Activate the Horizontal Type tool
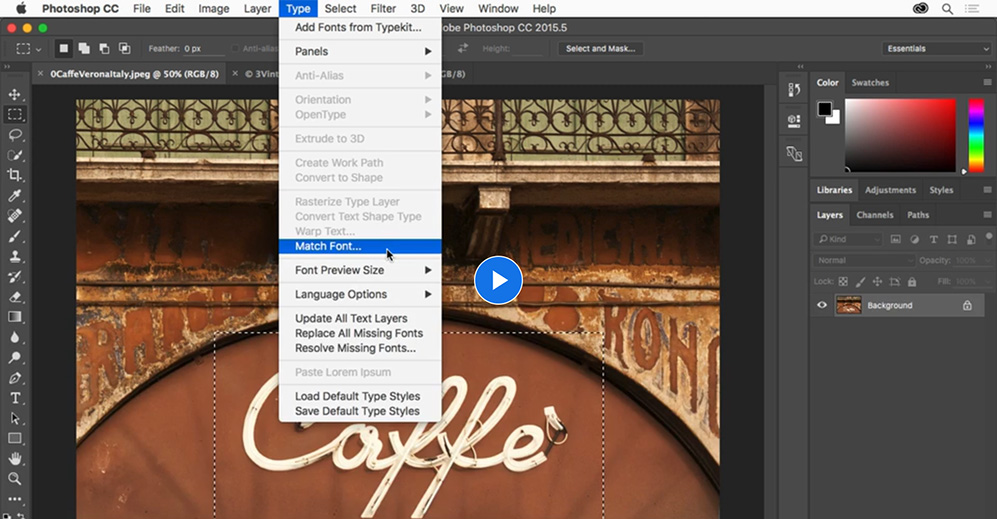This screenshot has height=519, width=997. 15,398
